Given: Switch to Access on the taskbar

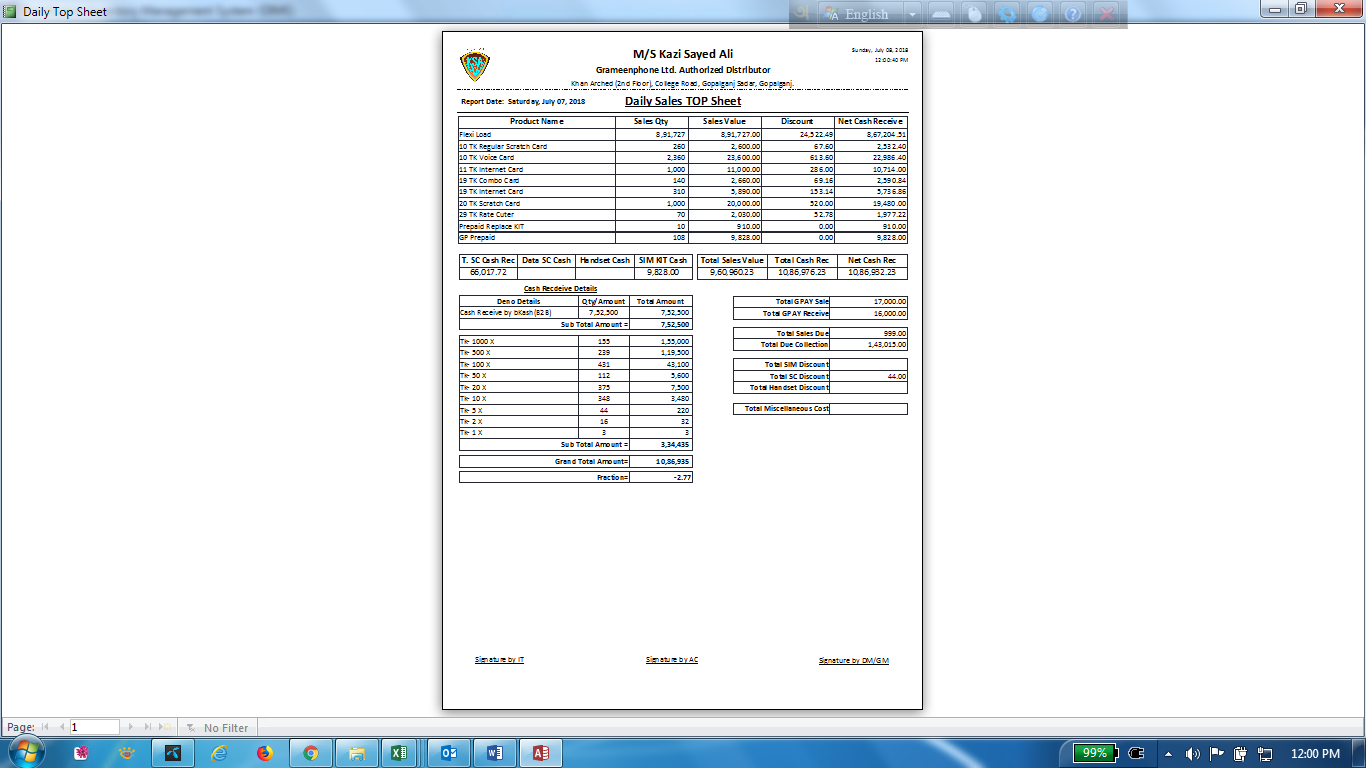Looking at the screenshot, I should point(541,753).
